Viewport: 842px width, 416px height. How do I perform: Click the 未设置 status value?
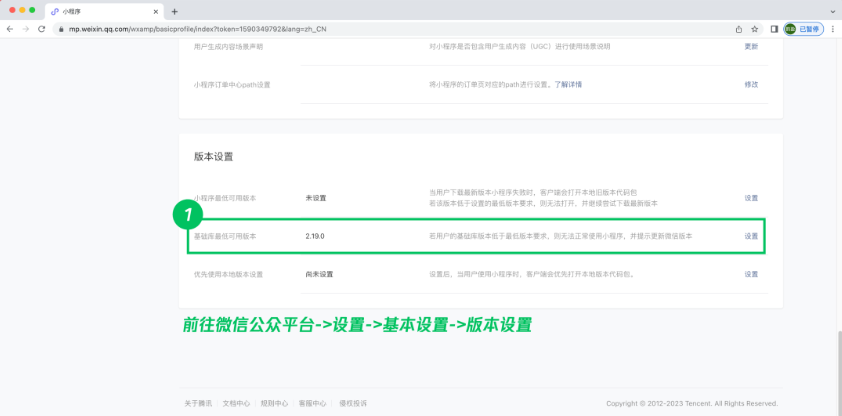tap(316, 198)
